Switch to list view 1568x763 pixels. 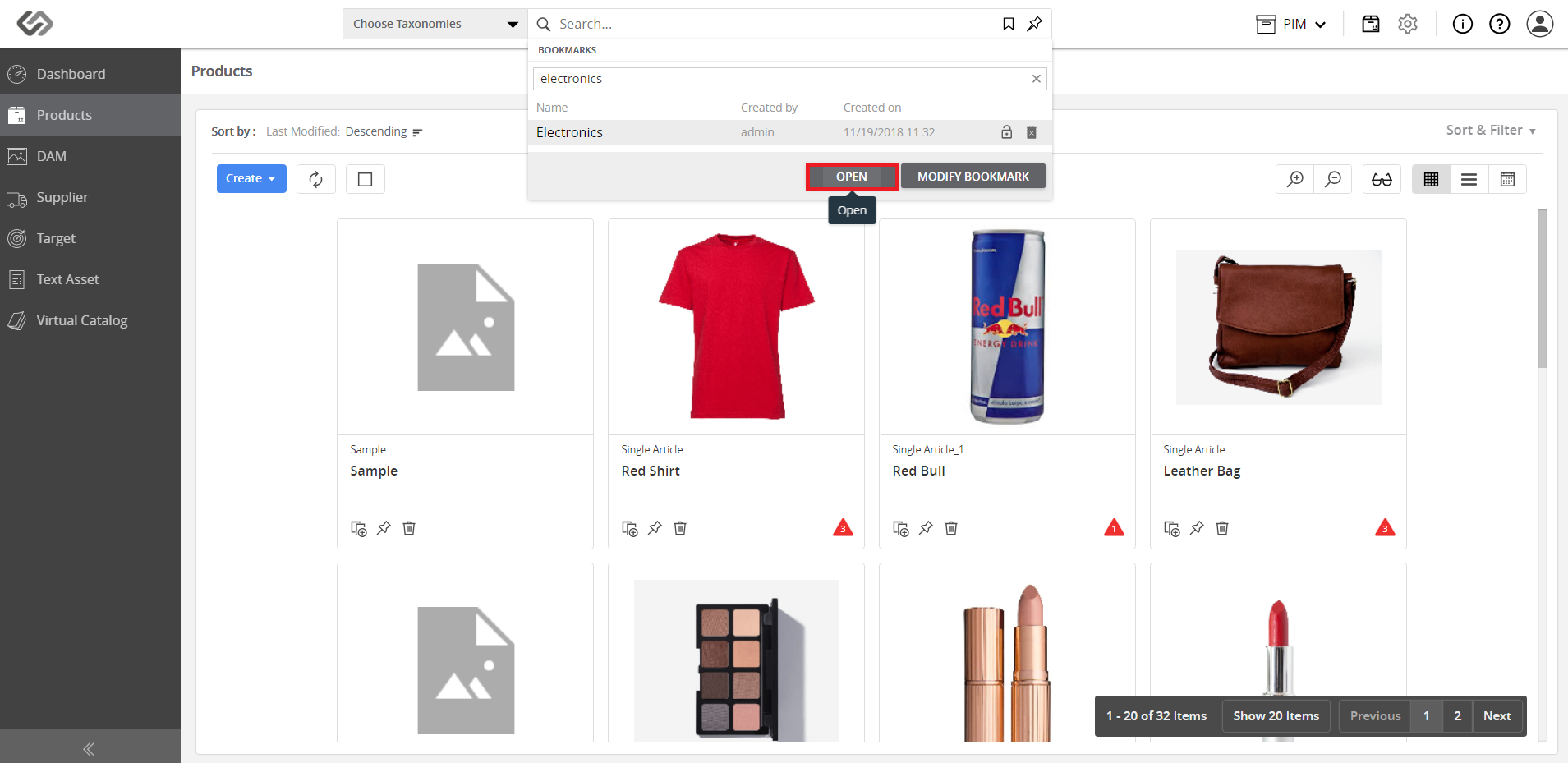(1469, 179)
